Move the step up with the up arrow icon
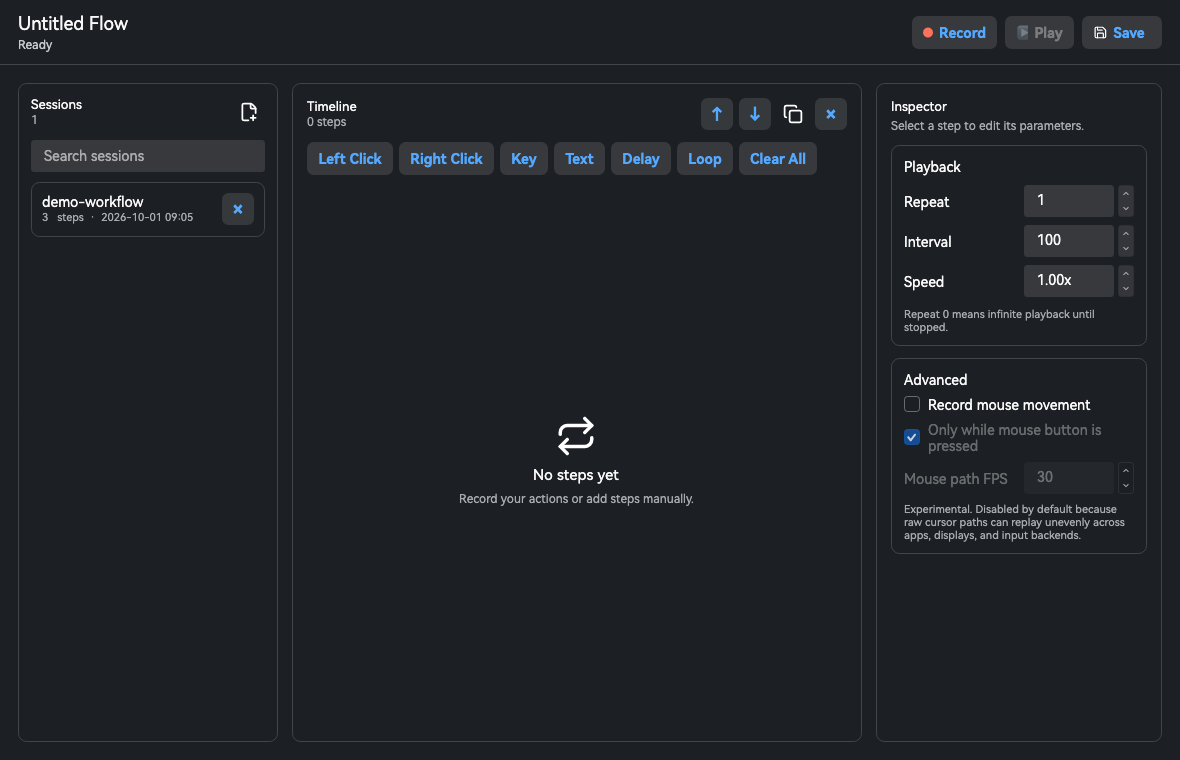Screen dimensions: 1180x760 coord(716,114)
